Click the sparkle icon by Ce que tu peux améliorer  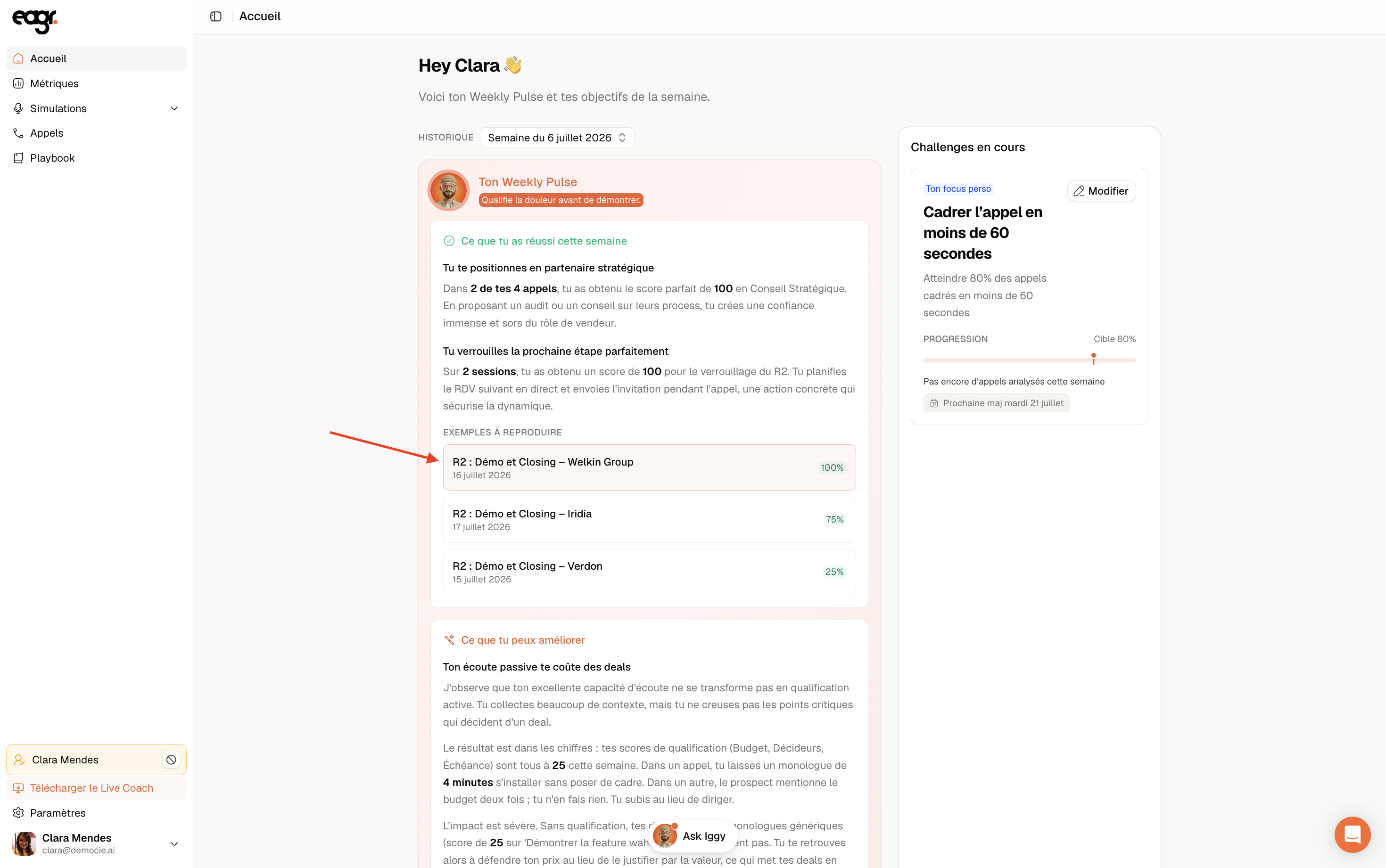[x=449, y=640]
